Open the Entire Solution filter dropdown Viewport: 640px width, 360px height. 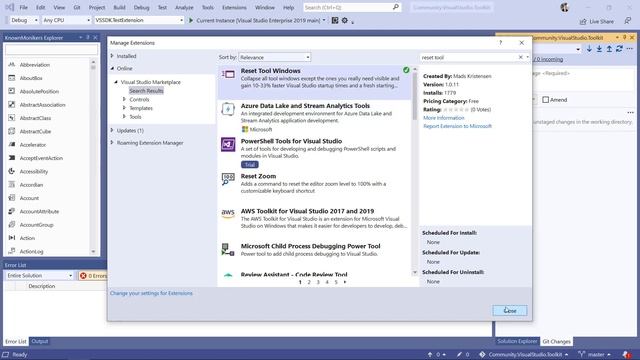(x=39, y=276)
